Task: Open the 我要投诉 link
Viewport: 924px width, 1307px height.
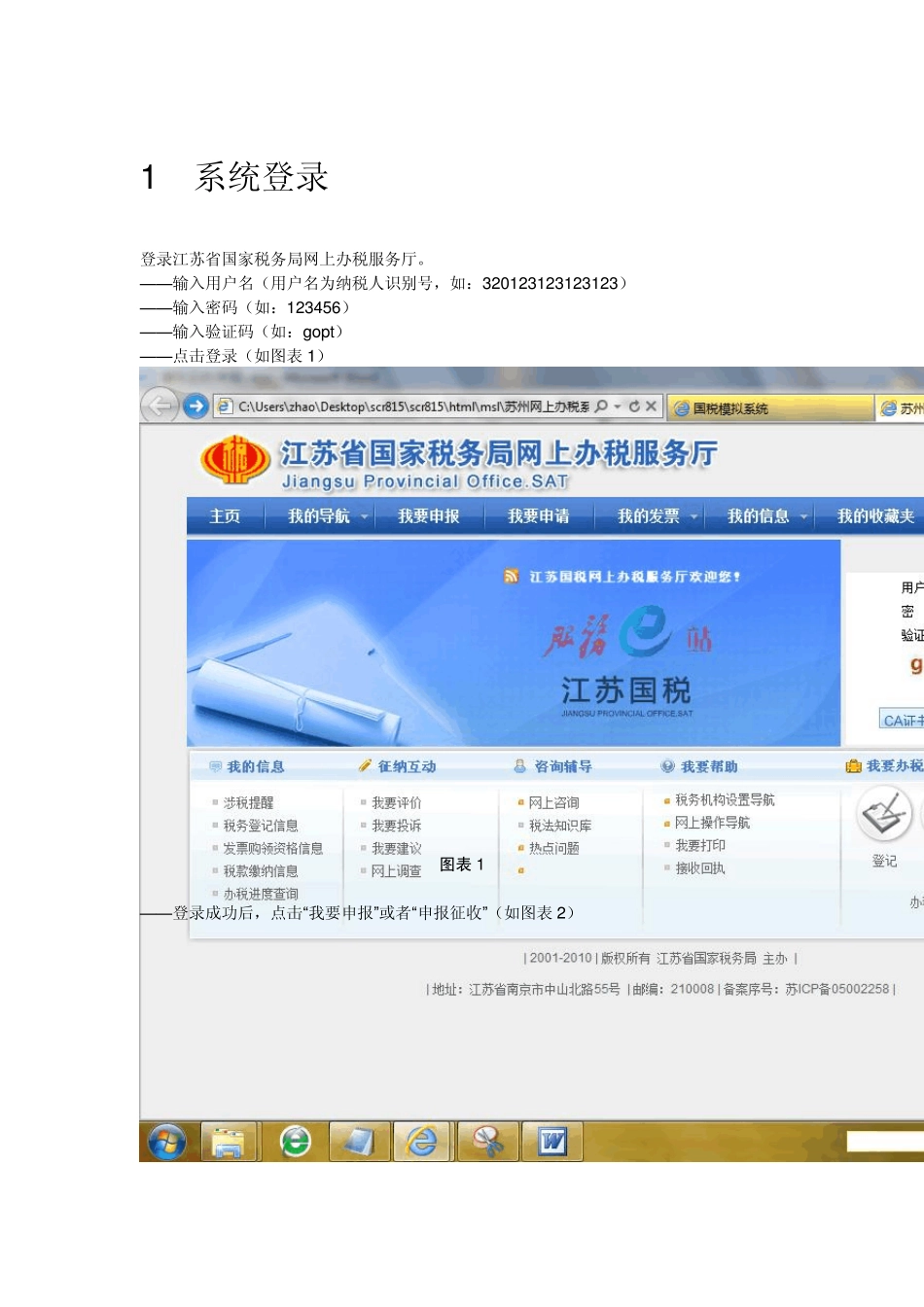Action: coord(397,826)
